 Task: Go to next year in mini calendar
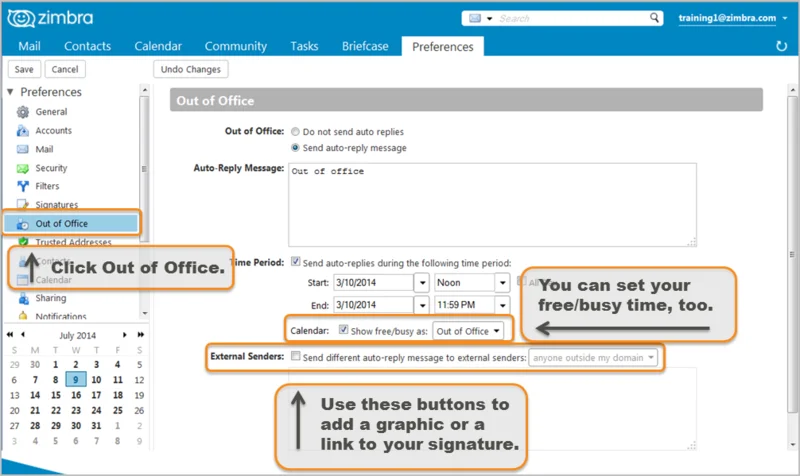tap(140, 335)
